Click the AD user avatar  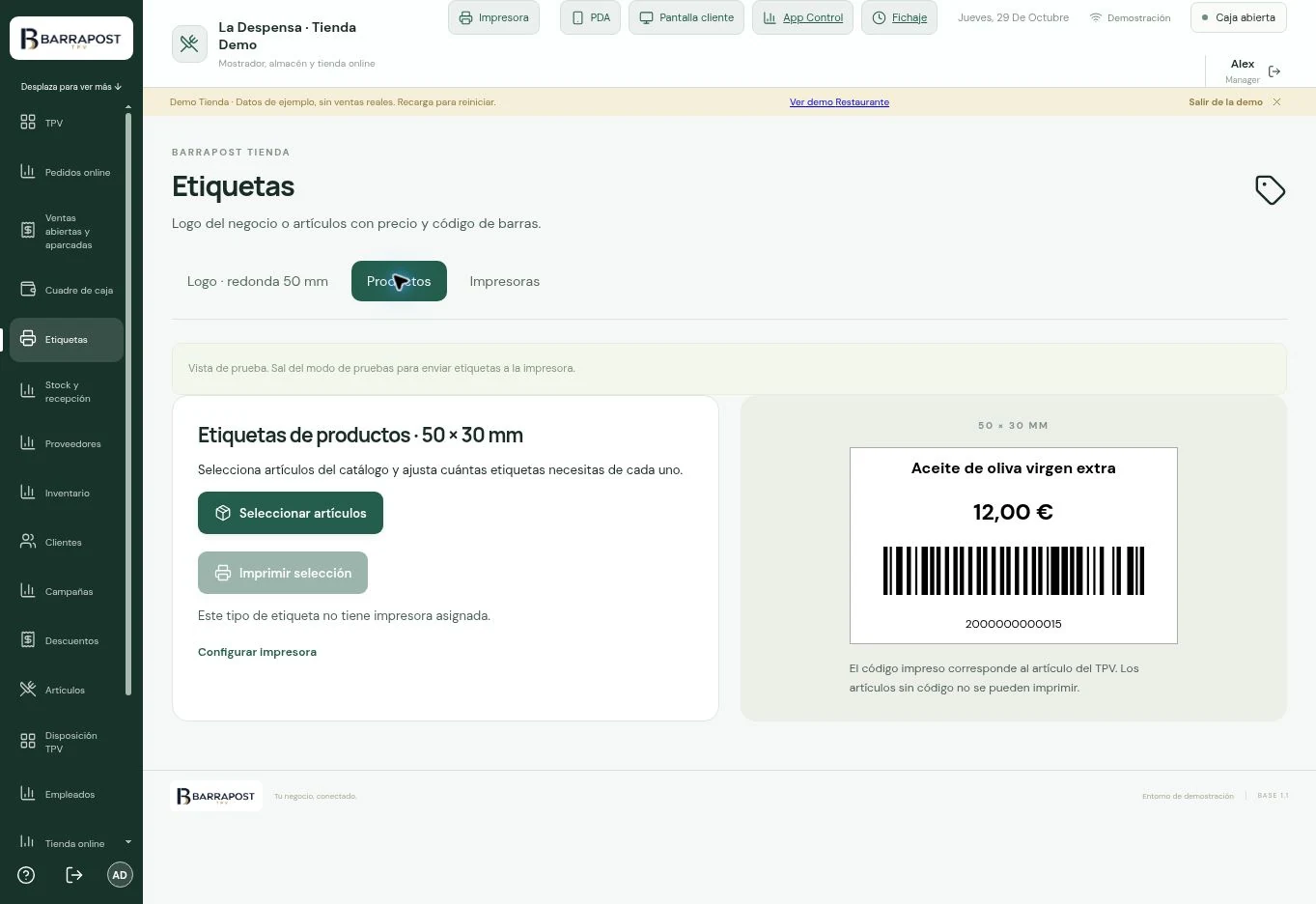pos(120,875)
